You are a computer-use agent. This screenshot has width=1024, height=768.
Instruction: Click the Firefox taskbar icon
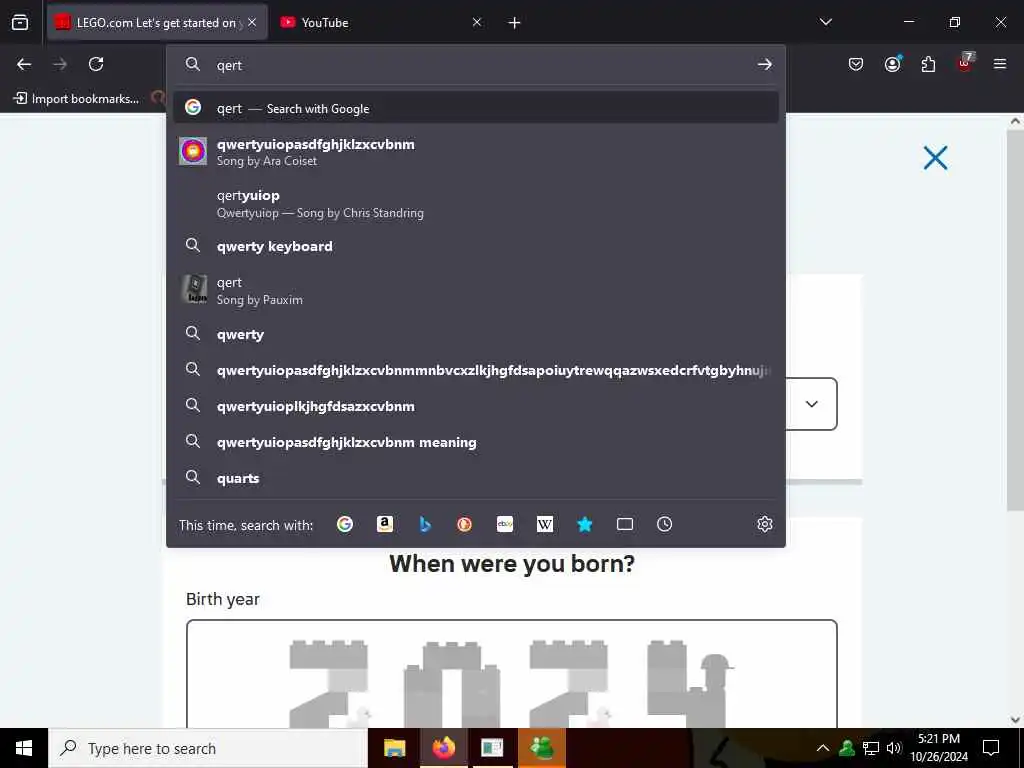coord(443,748)
